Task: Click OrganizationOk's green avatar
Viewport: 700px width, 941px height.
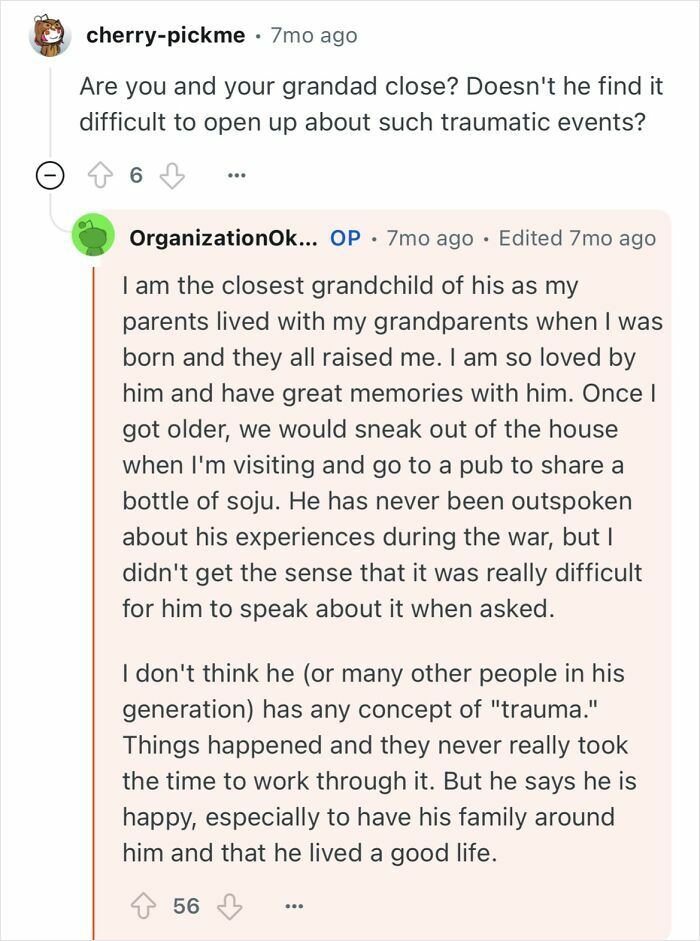Action: [x=94, y=232]
